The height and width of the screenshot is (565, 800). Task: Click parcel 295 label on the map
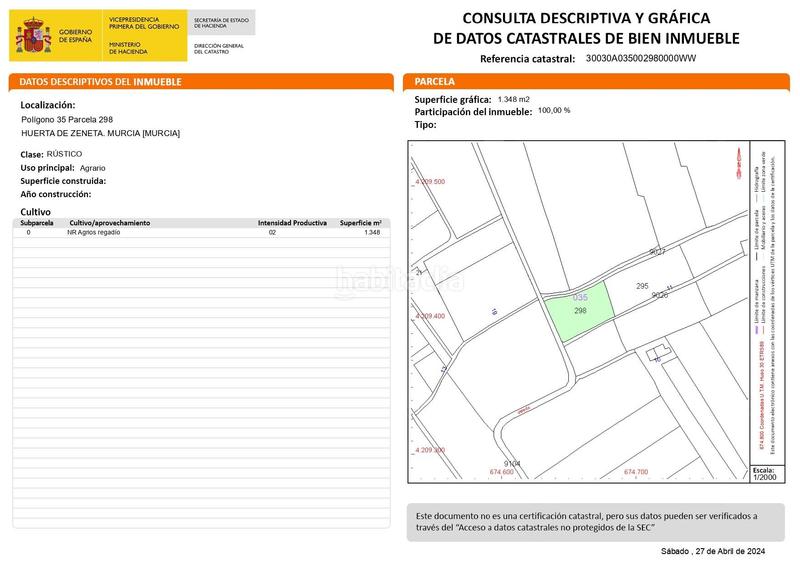642,286
